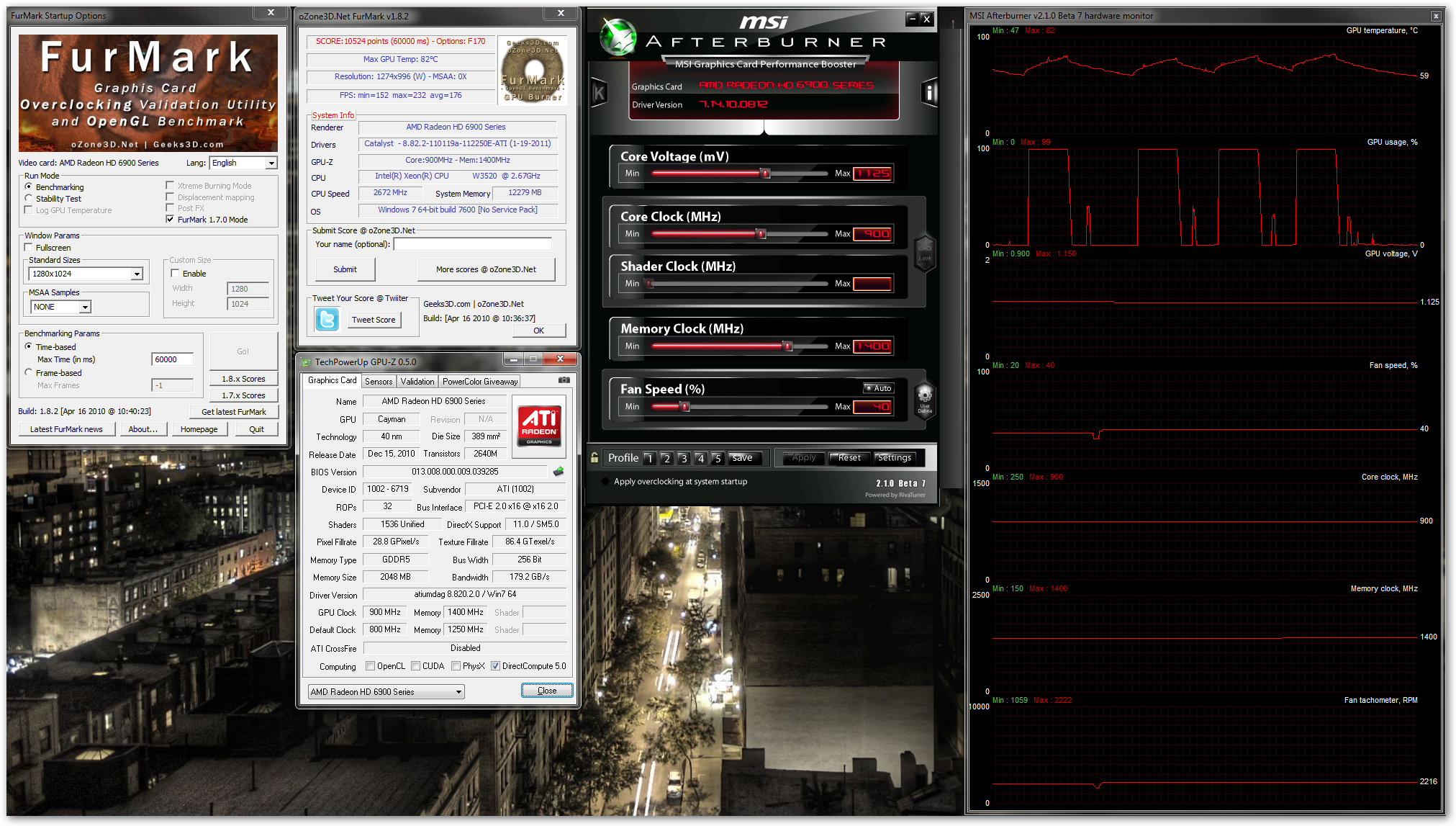Click the Kombustor K icon in Afterburner

599,92
